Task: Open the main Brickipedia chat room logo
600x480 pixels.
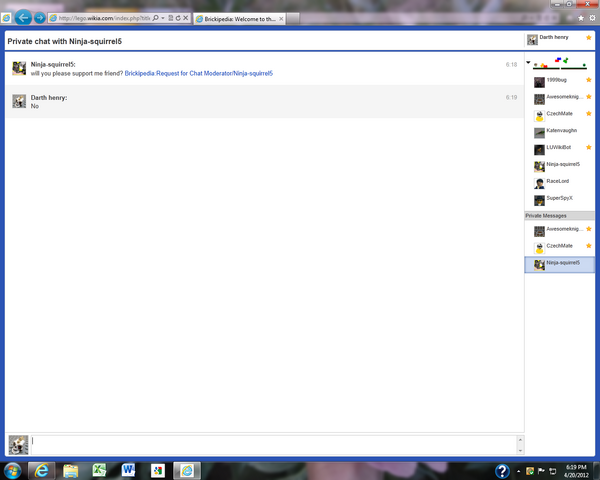Action: (x=560, y=63)
